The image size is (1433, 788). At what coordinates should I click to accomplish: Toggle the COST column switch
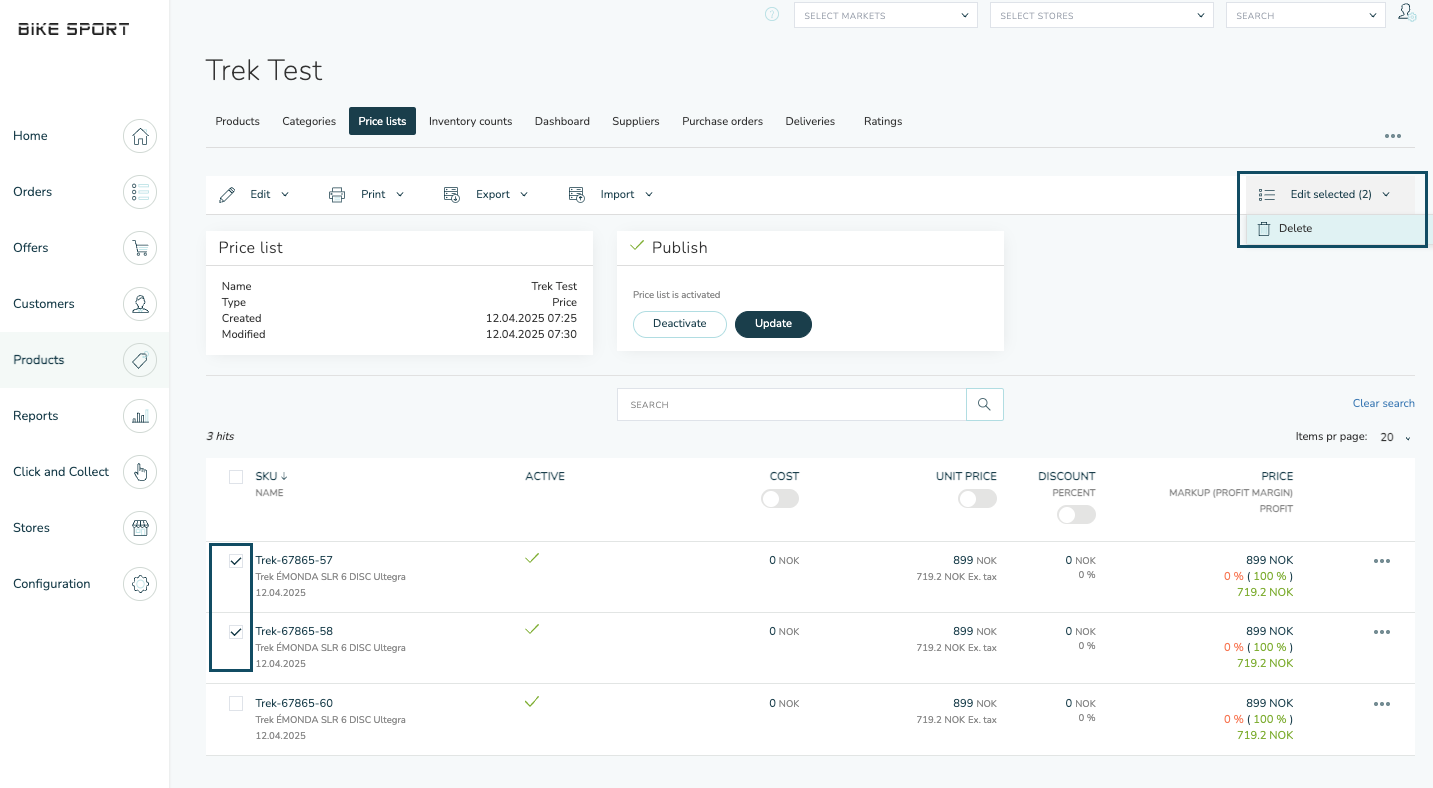tap(780, 498)
